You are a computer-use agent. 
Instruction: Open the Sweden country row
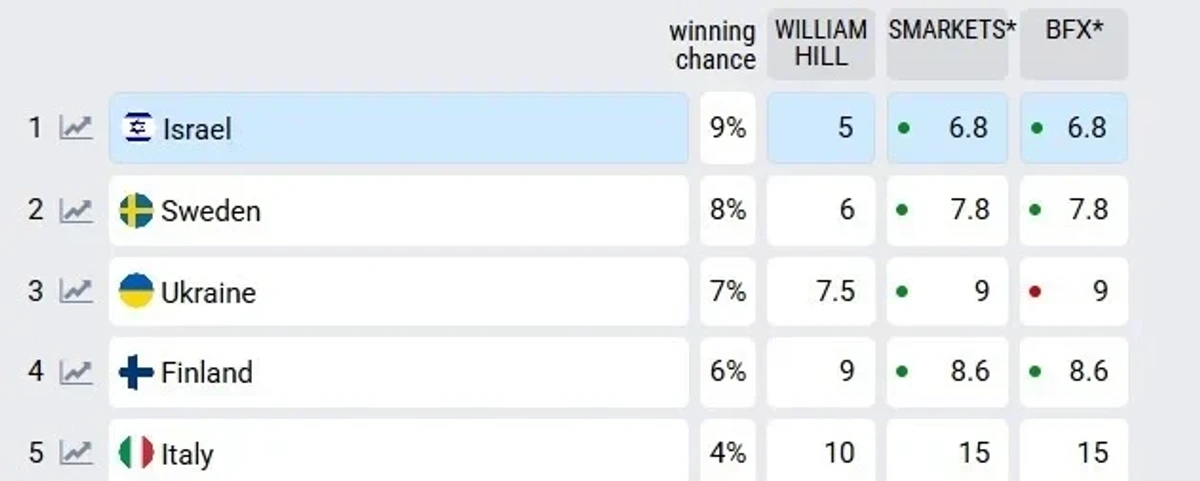[x=400, y=210]
